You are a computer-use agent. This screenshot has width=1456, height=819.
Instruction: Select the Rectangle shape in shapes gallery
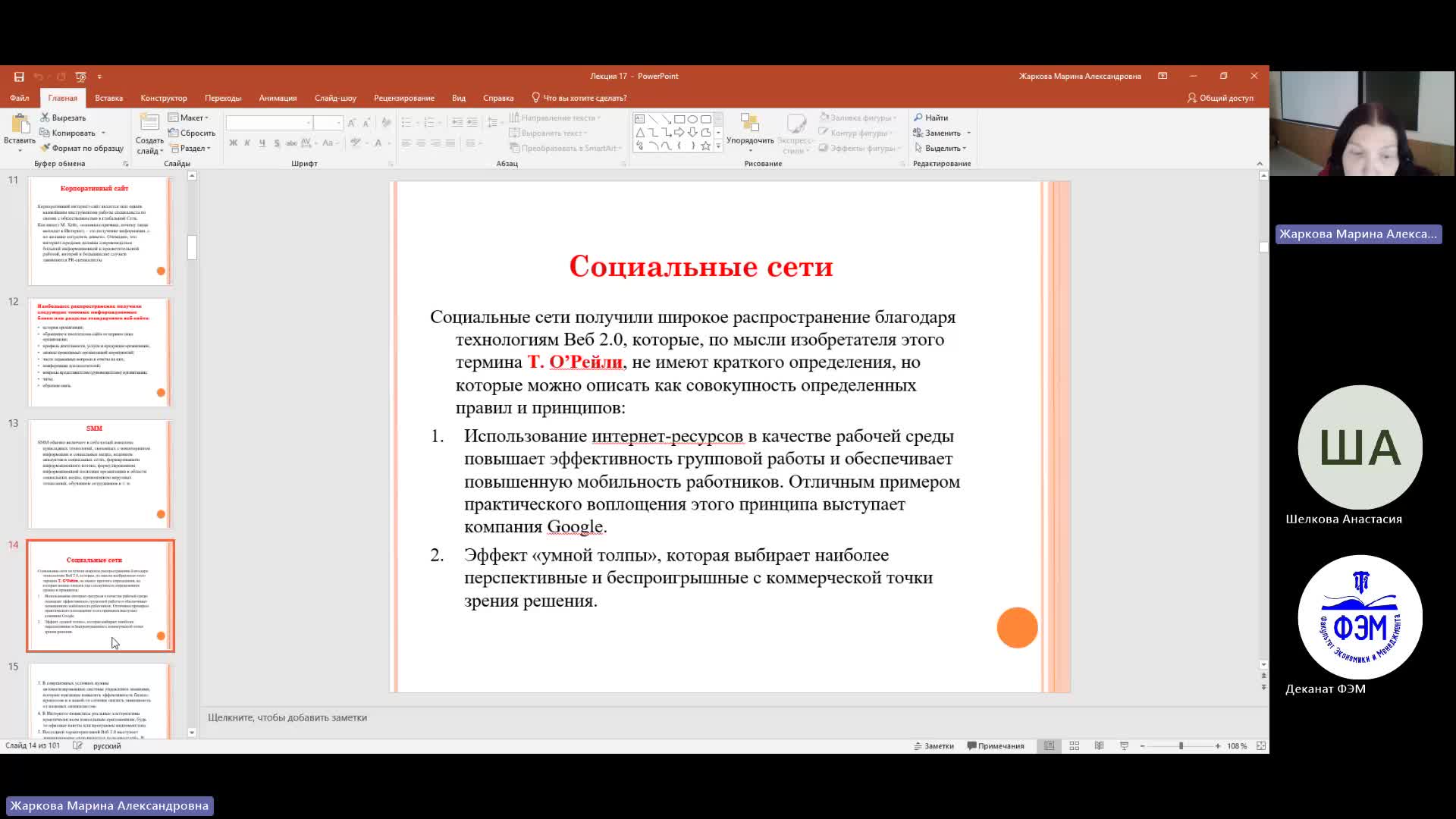[679, 119]
